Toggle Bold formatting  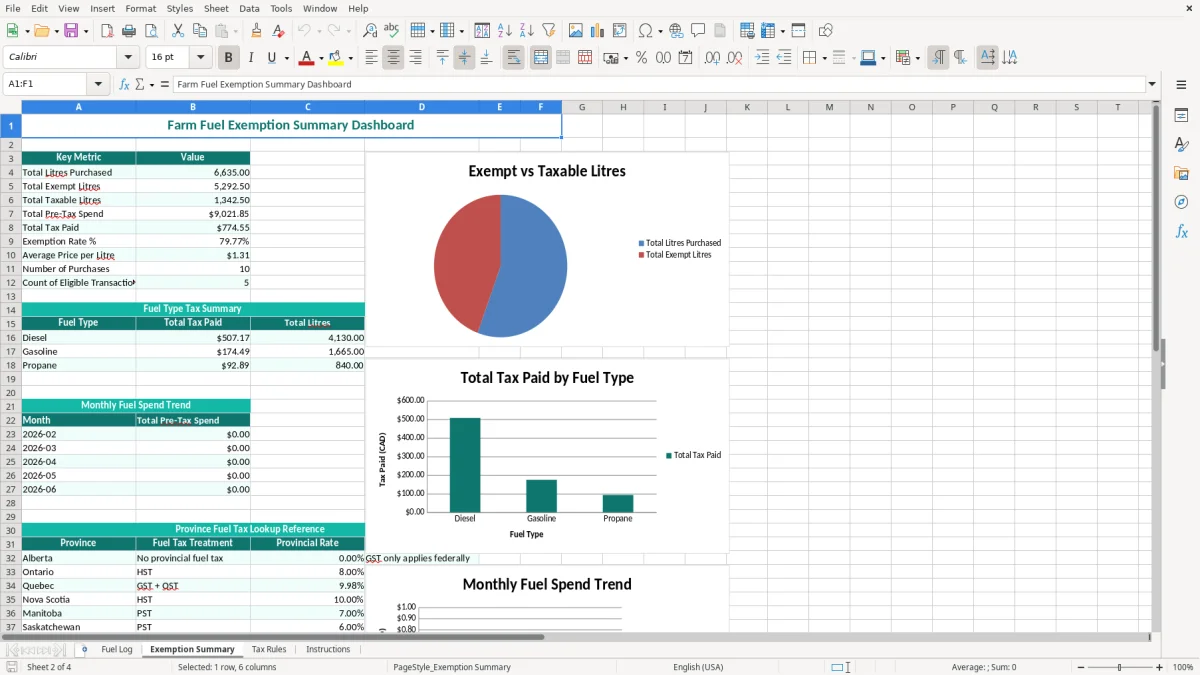pyautogui.click(x=229, y=58)
